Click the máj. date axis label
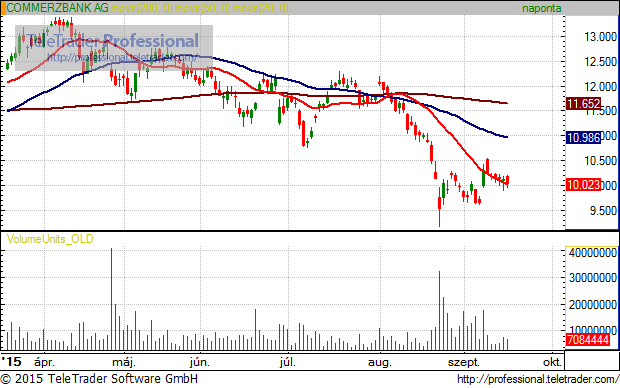Viewport: 620px width, 388px height. (124, 362)
